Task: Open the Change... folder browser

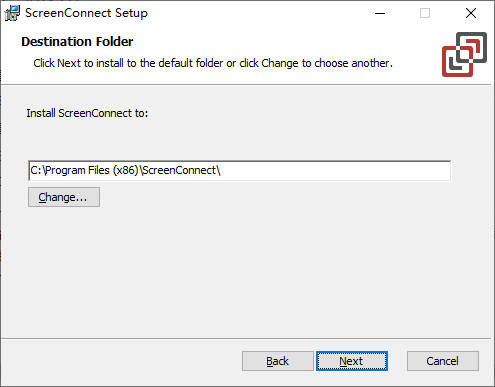Action: [x=64, y=197]
